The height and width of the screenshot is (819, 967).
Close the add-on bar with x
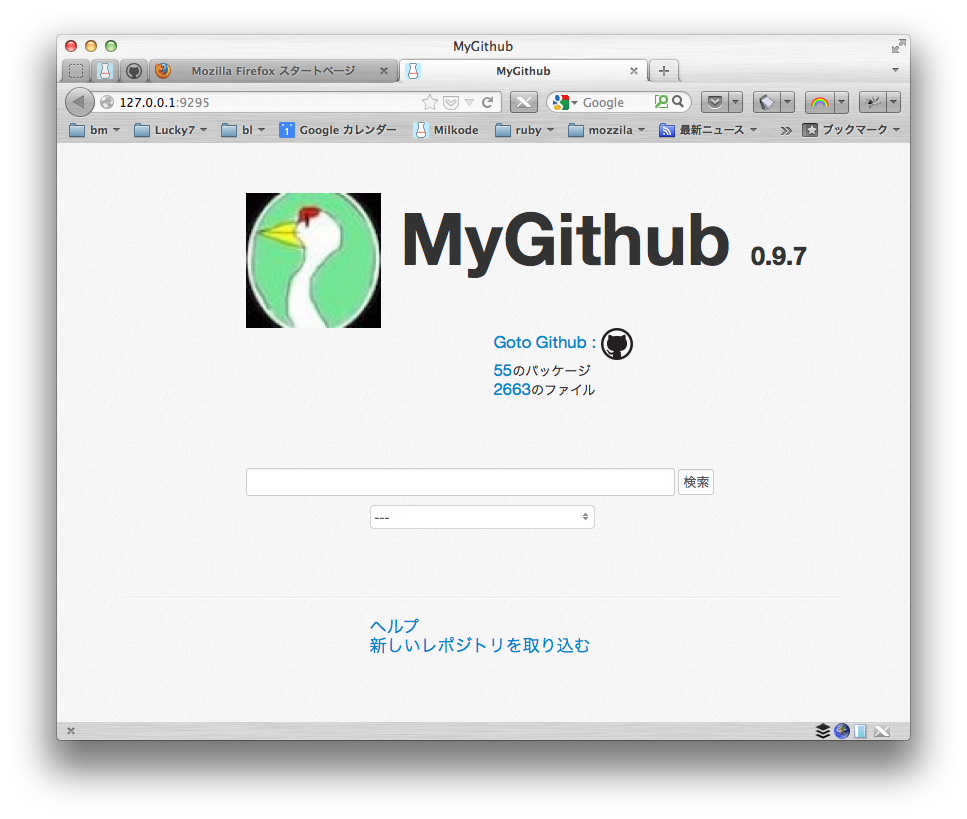(x=71, y=731)
